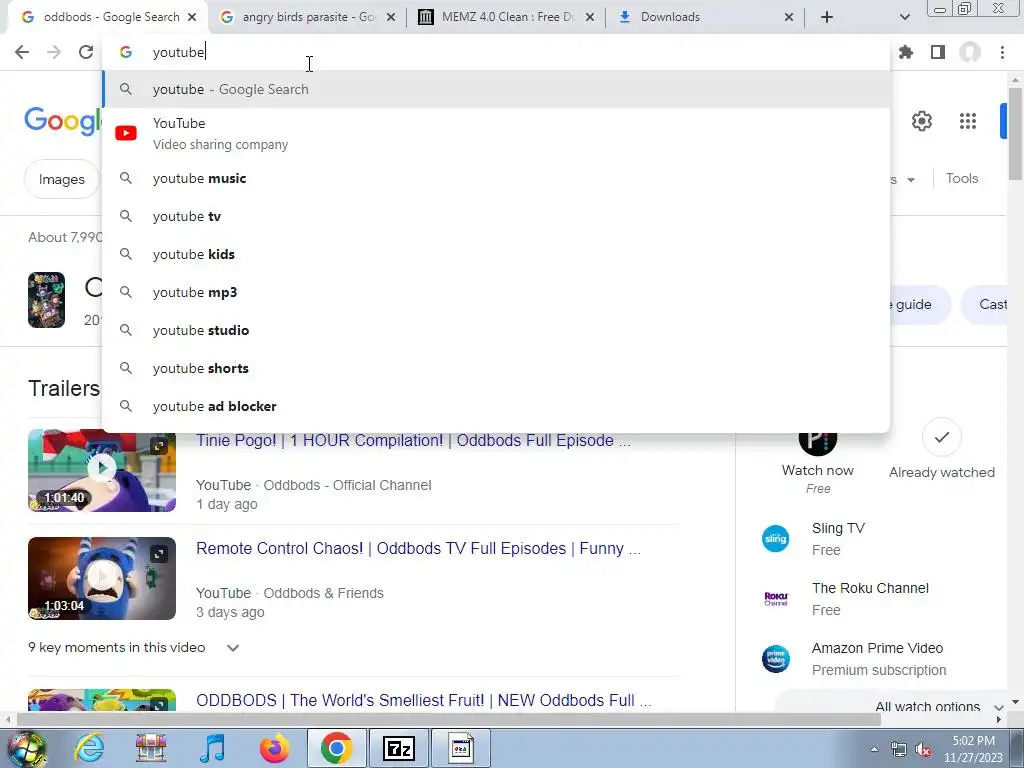Expand the filter dropdown arrow beside Tools
The width and height of the screenshot is (1024, 768).
tap(910, 180)
